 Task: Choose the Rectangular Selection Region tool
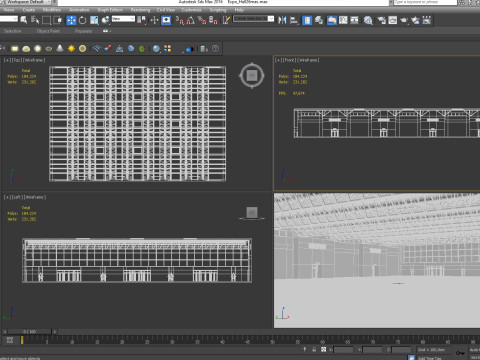point(46,20)
